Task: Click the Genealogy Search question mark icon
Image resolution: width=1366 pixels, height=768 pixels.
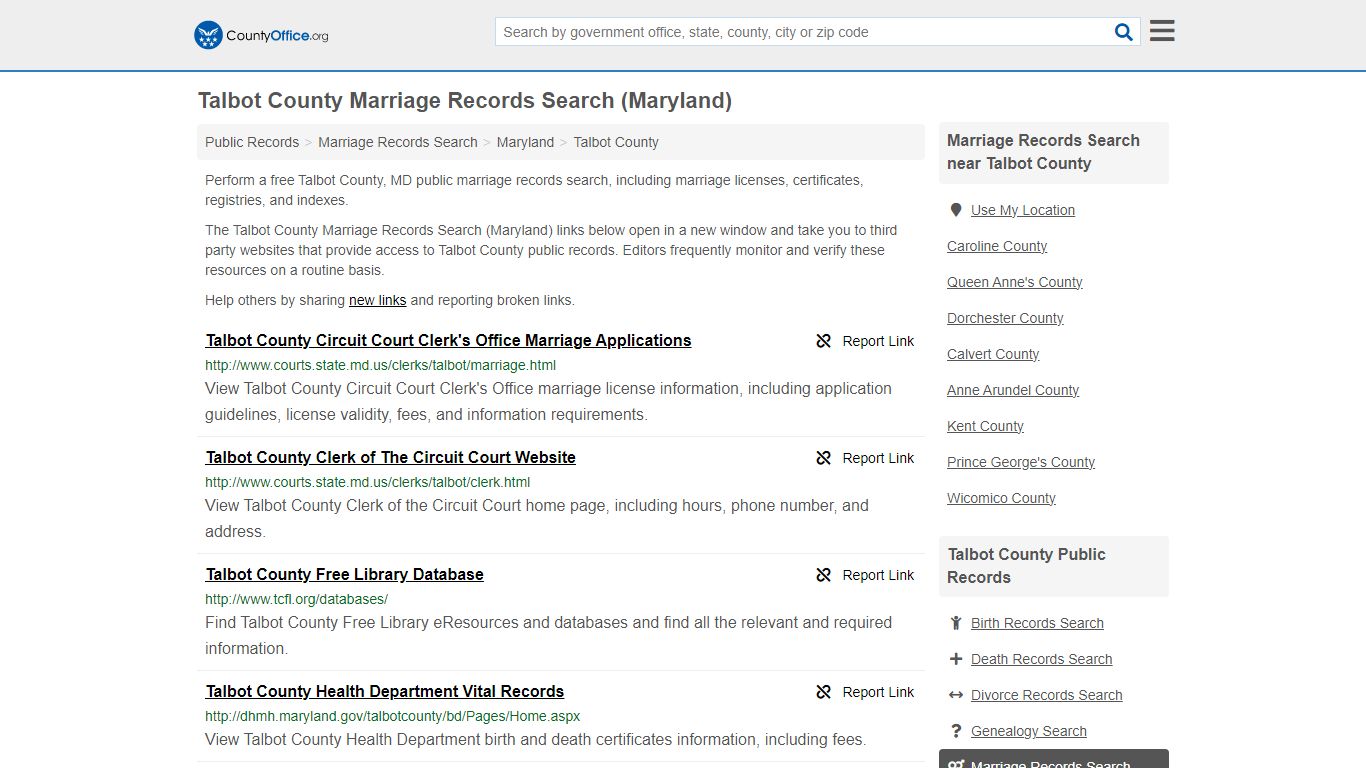Action: [956, 731]
